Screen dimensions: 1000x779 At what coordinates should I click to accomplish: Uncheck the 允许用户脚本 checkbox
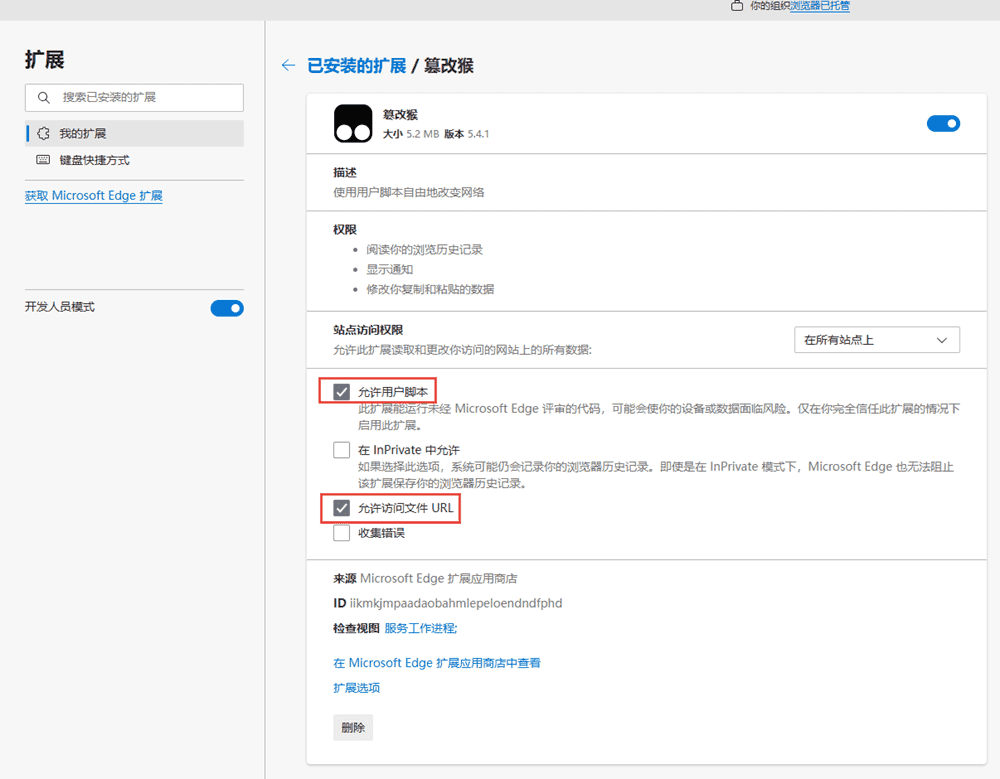click(342, 392)
